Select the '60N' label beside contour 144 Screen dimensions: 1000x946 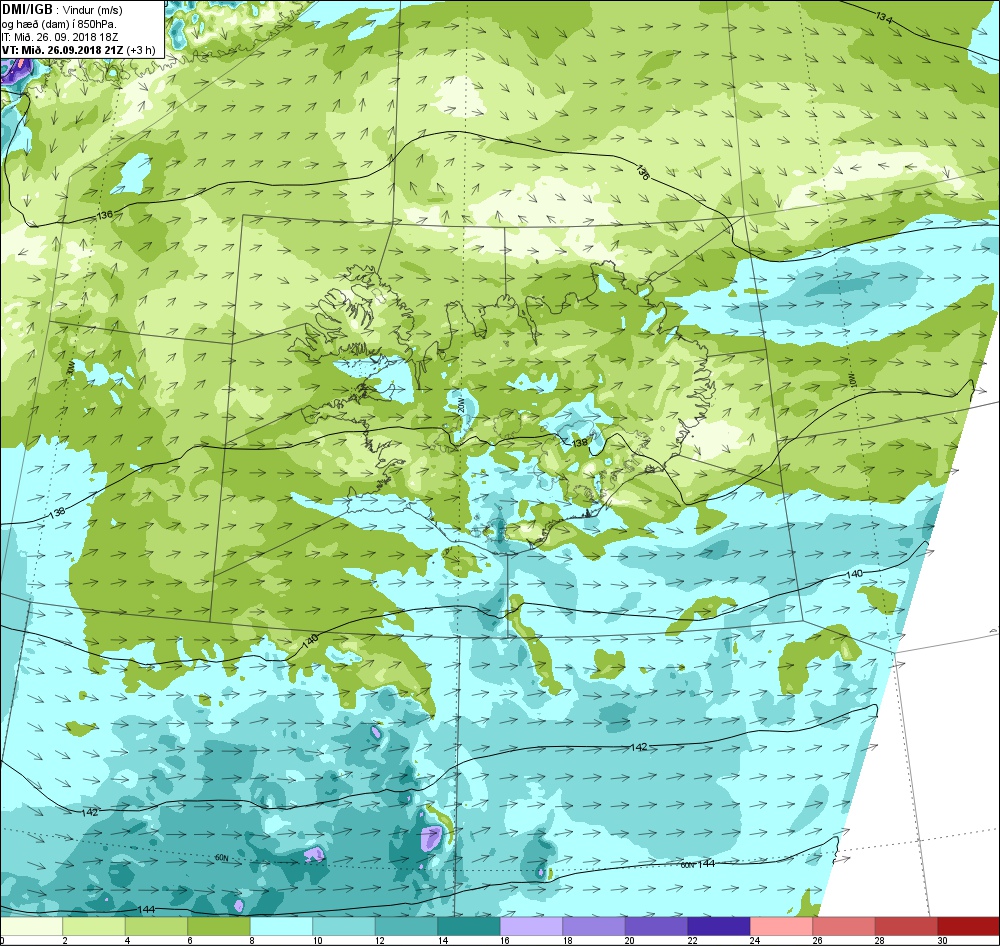point(688,865)
